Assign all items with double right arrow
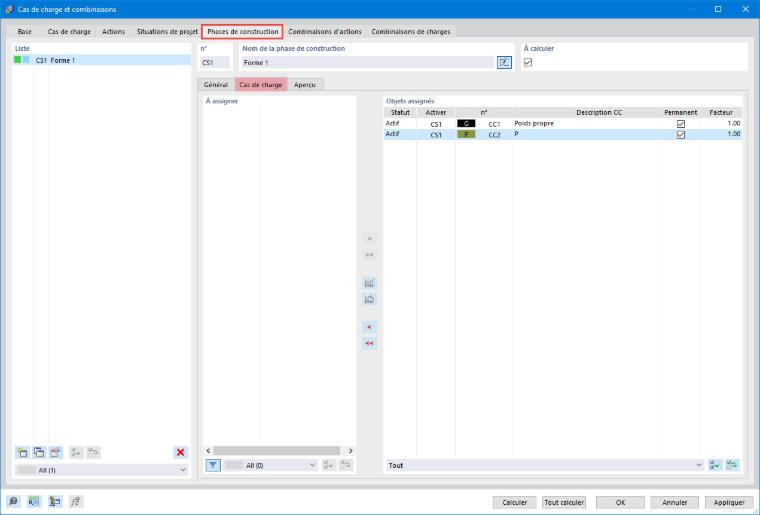 pyautogui.click(x=369, y=255)
